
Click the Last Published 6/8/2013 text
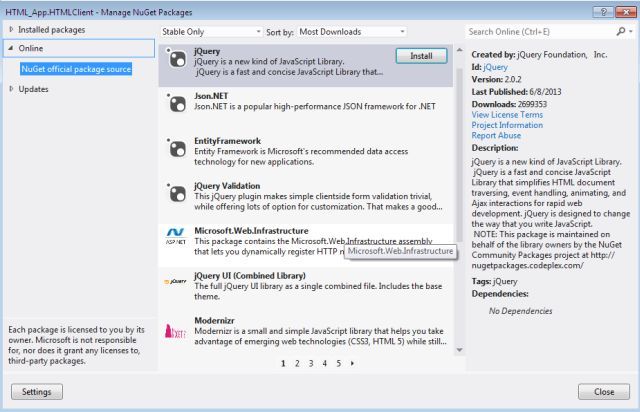tap(516, 91)
